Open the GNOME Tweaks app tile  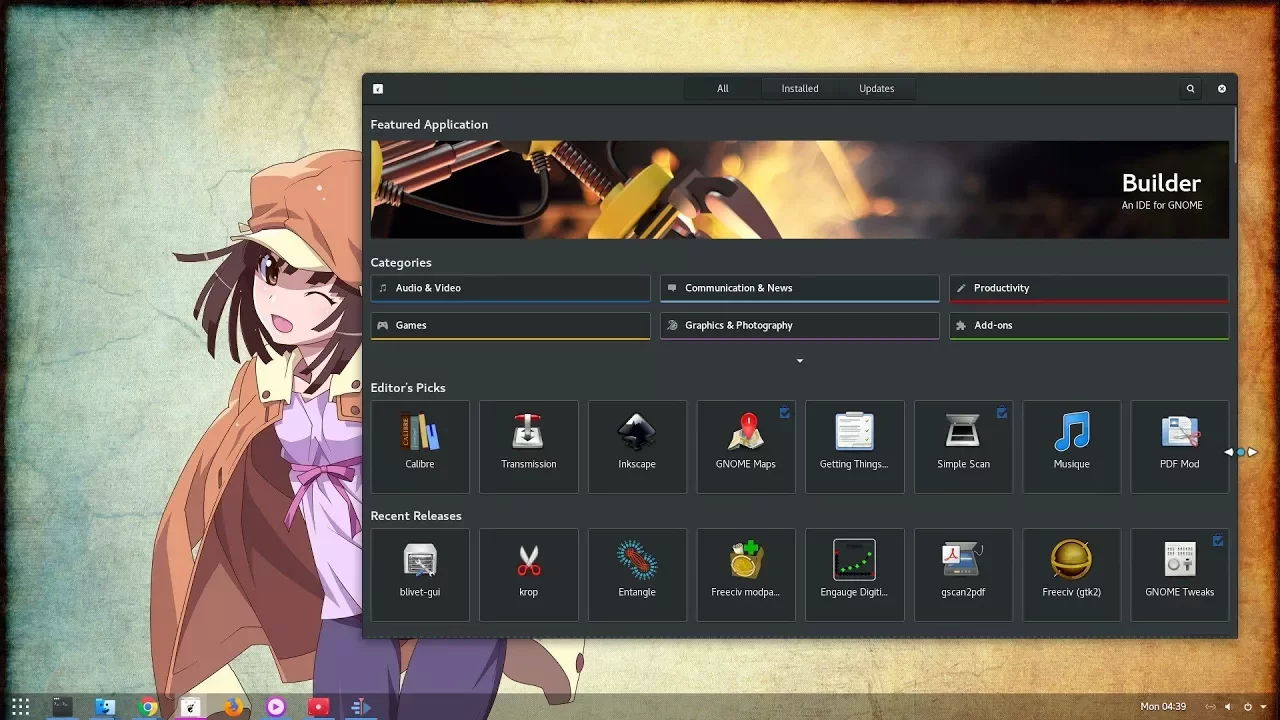coord(1180,575)
